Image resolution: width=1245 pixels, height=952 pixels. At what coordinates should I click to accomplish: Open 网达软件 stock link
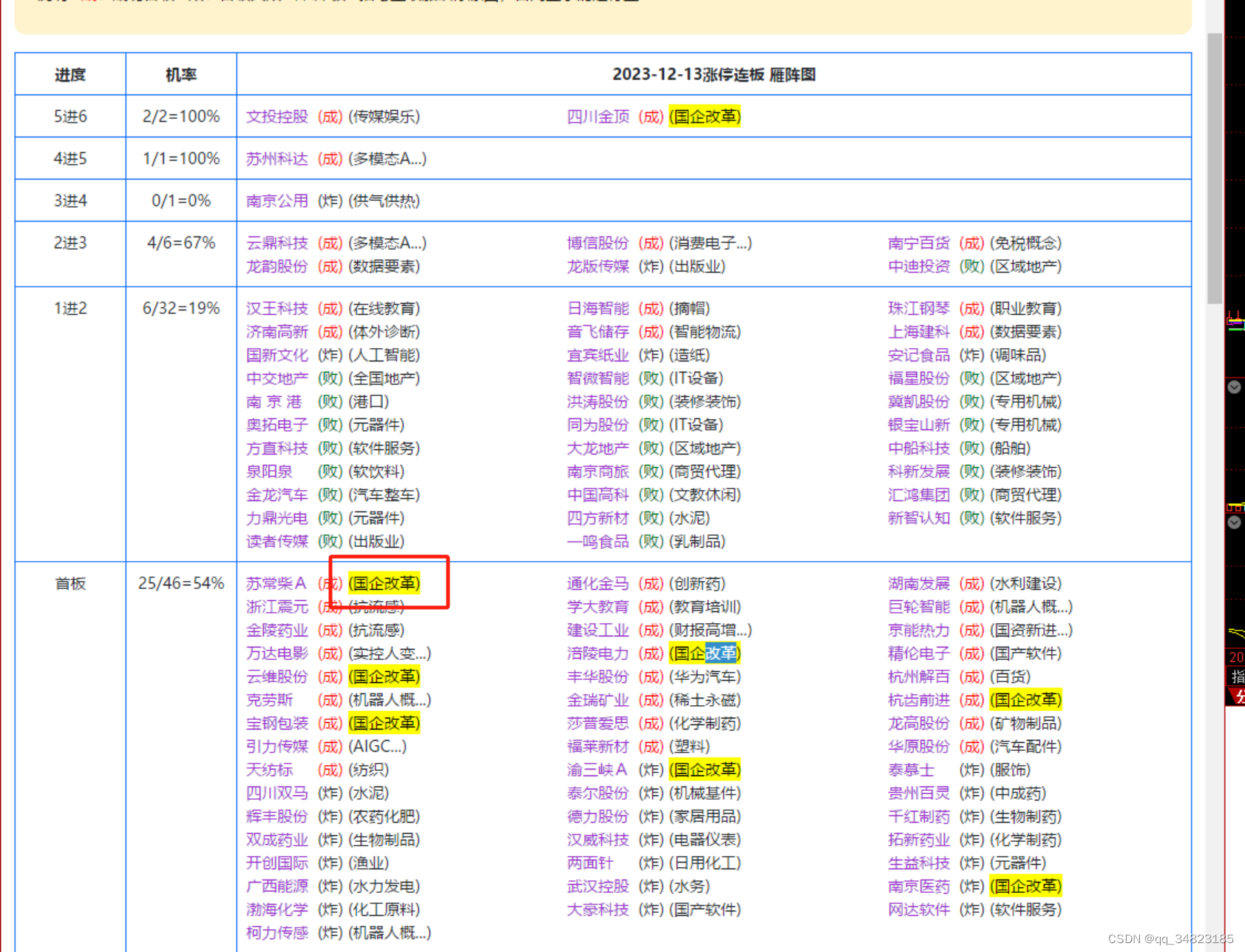(919, 909)
